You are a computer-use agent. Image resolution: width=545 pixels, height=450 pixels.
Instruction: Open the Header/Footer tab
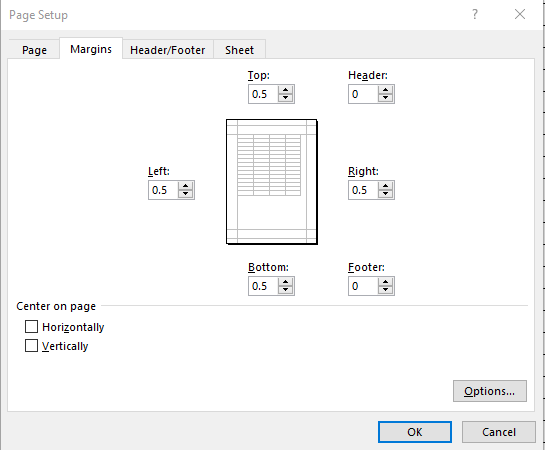click(x=168, y=50)
